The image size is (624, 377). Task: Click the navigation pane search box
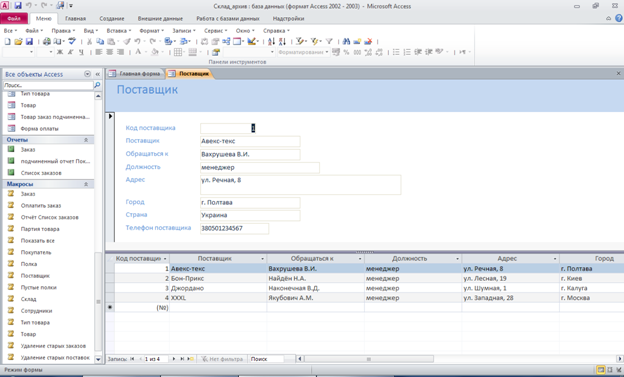pos(48,85)
